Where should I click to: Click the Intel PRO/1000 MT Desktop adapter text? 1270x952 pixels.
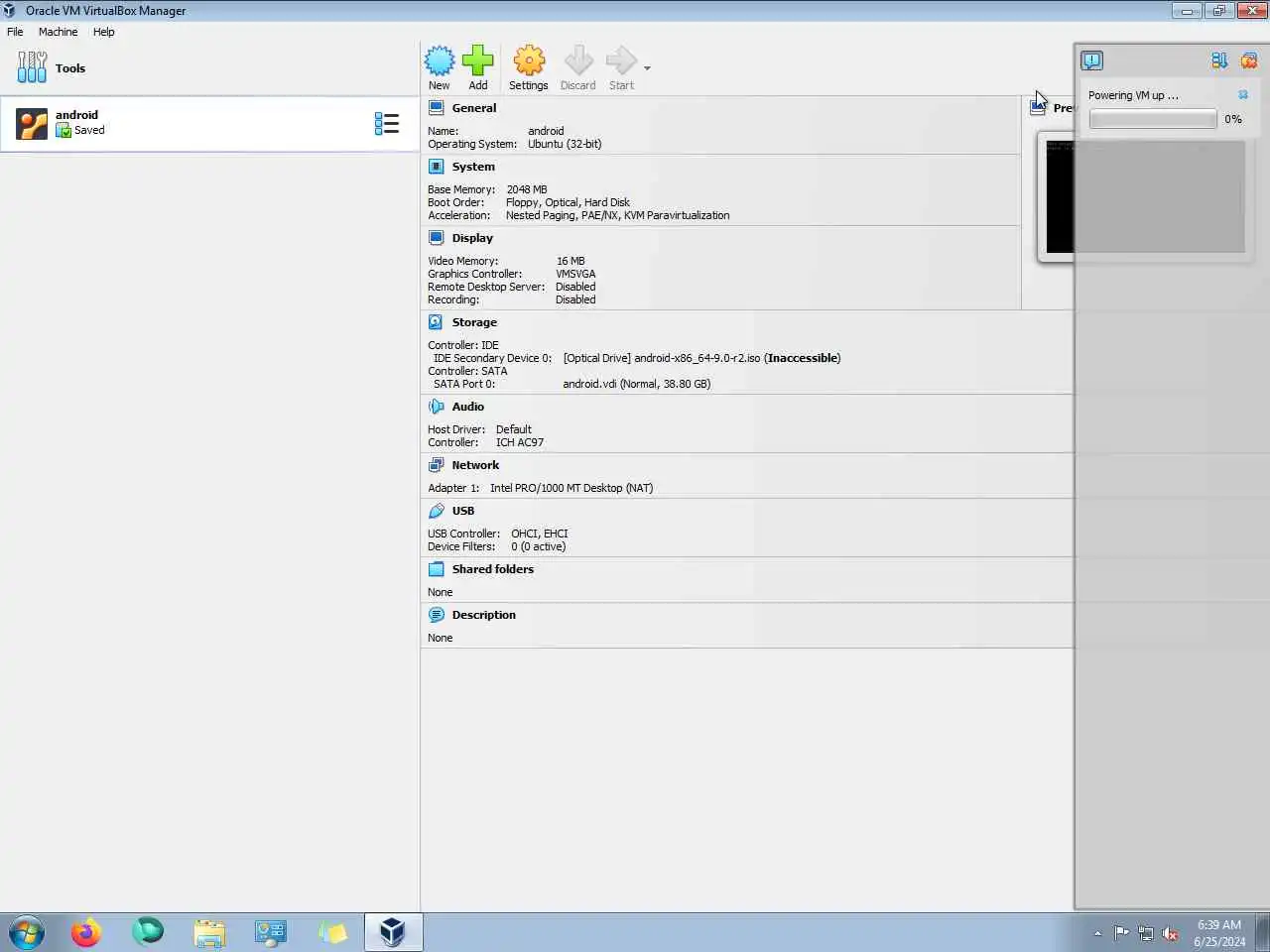coord(571,488)
